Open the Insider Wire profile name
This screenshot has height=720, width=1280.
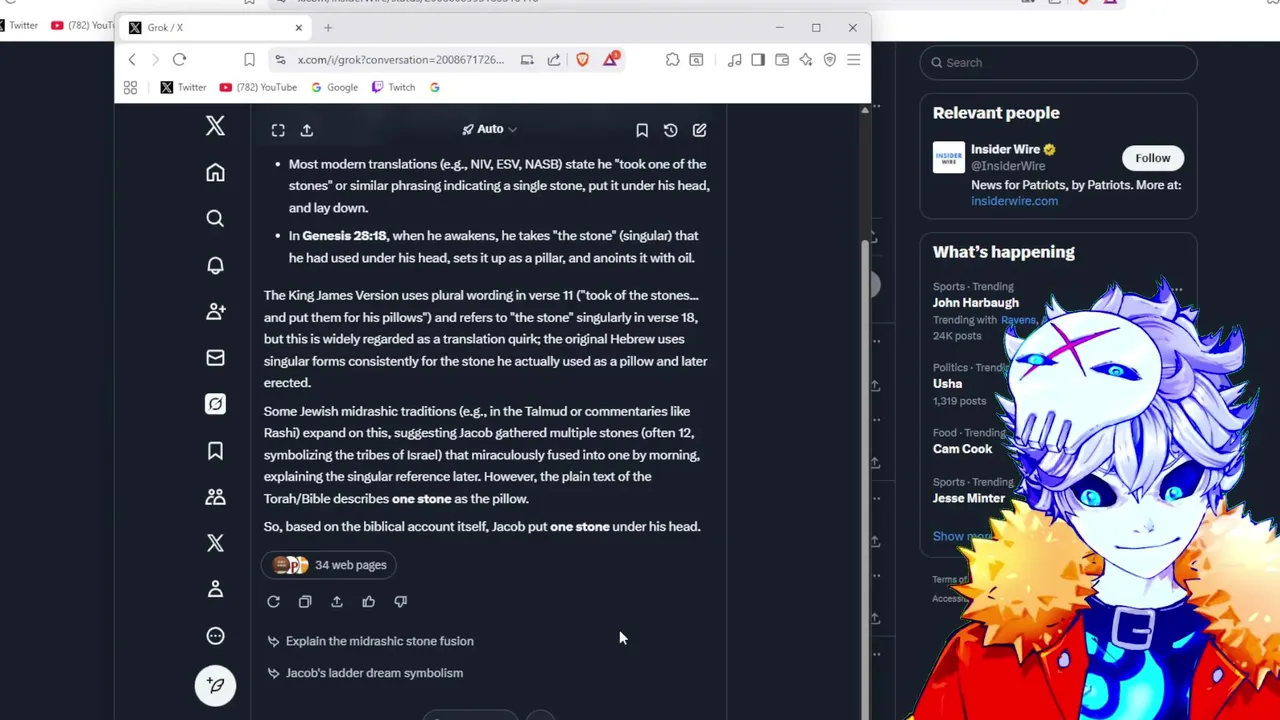tap(1005, 150)
